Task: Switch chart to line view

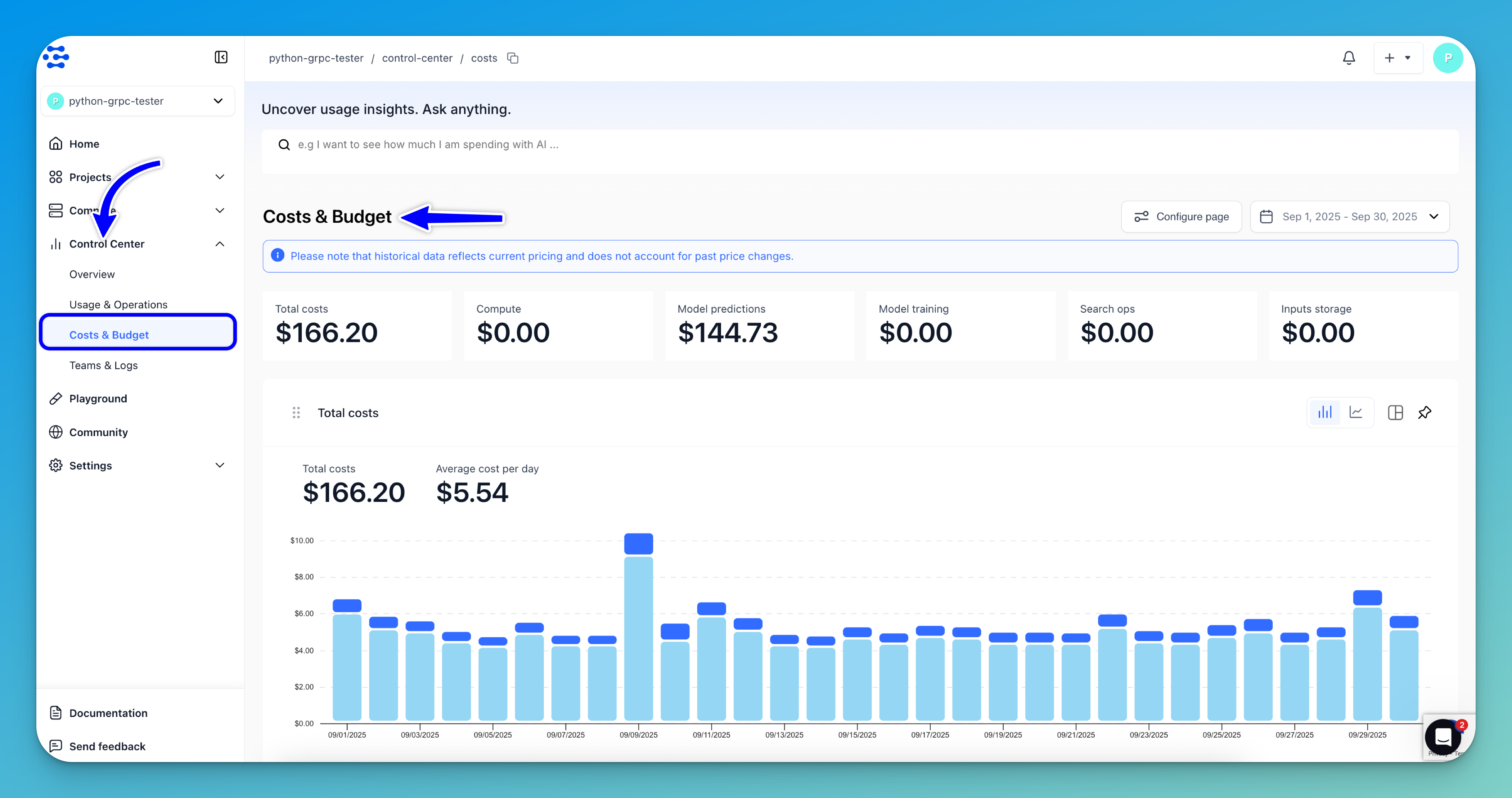Action: [1356, 413]
